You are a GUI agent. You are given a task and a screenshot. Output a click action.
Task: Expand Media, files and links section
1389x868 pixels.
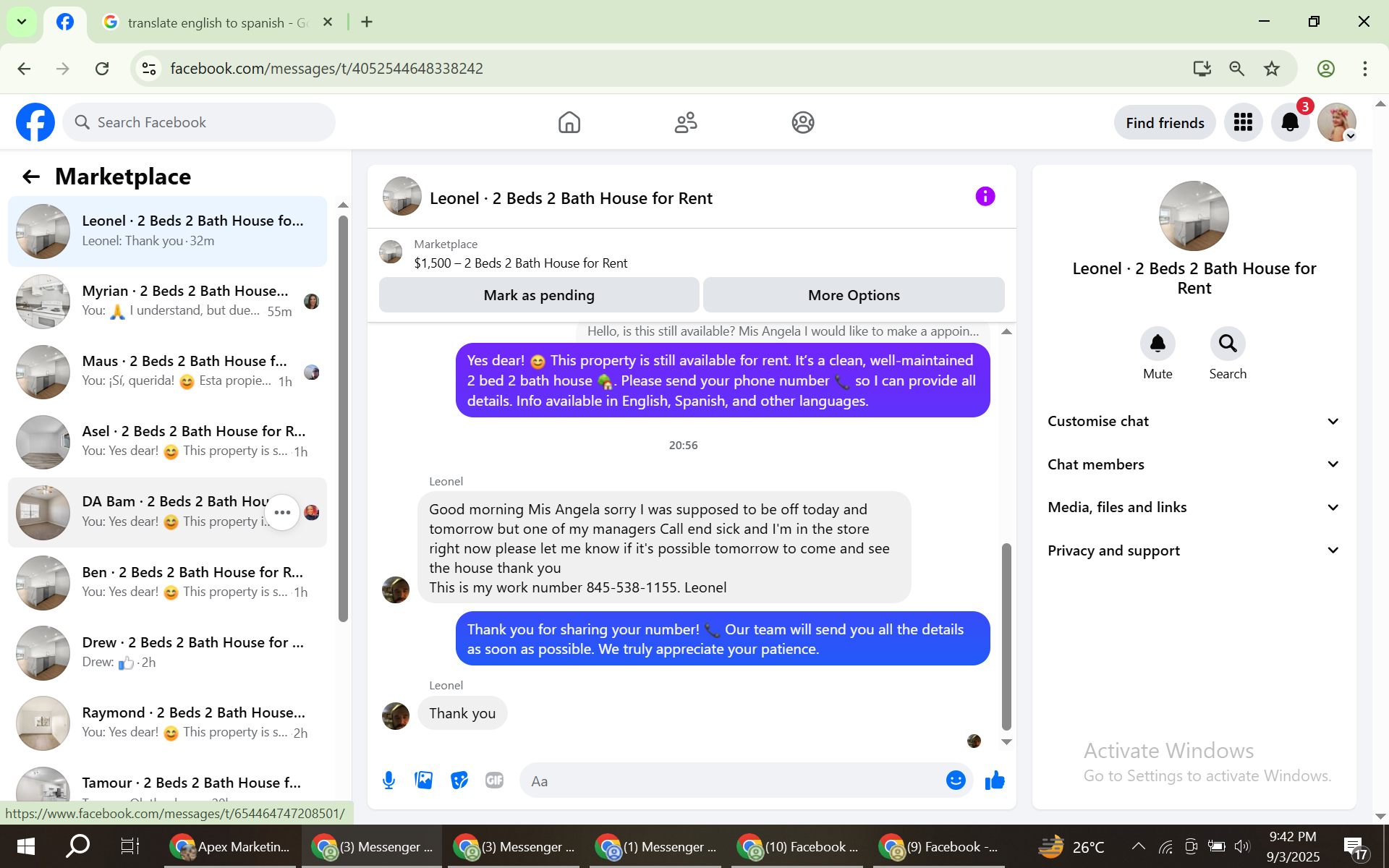pyautogui.click(x=1194, y=507)
